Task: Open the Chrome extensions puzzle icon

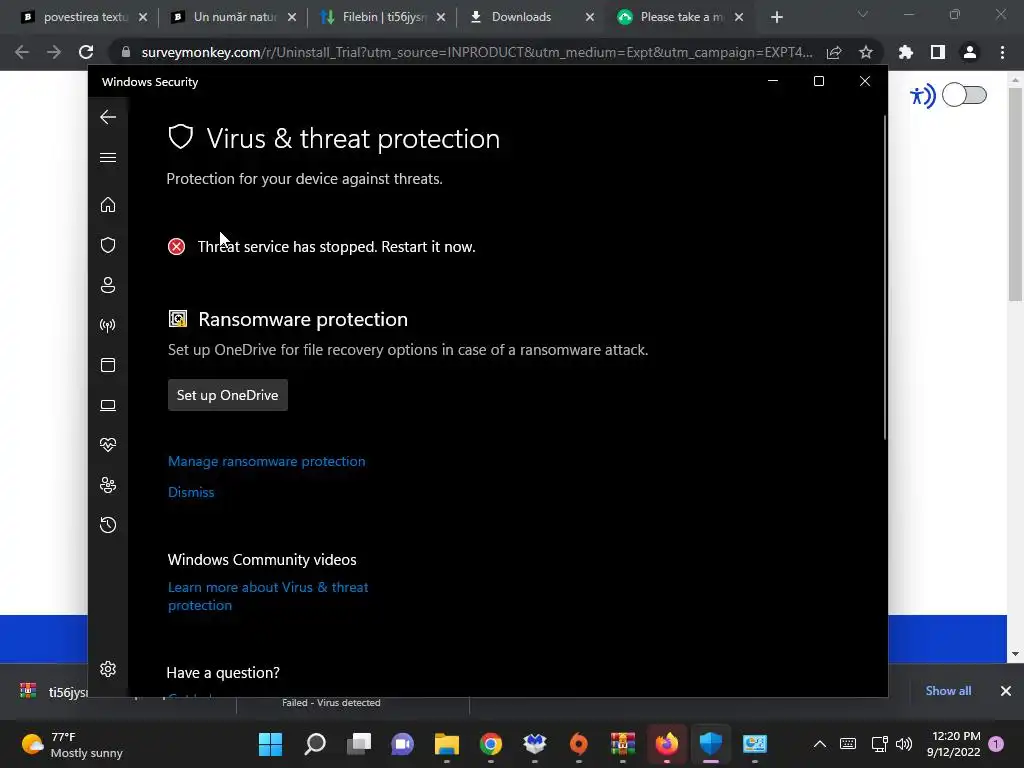Action: 906,52
